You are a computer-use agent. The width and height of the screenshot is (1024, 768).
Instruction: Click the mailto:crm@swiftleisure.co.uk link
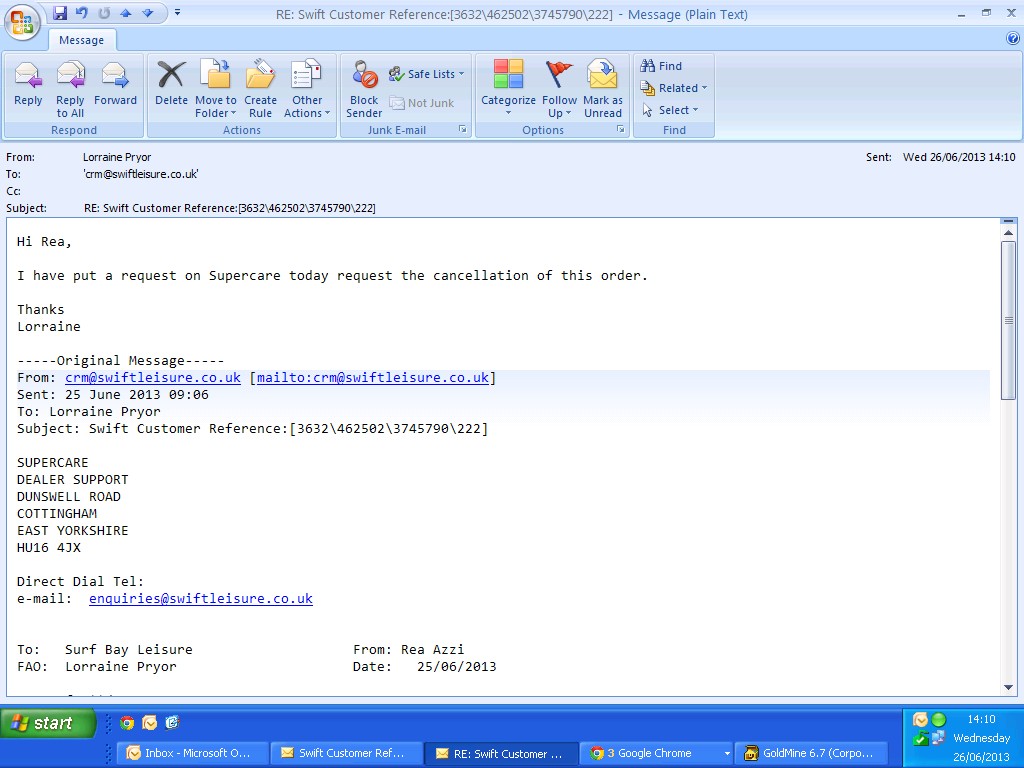pos(373,377)
